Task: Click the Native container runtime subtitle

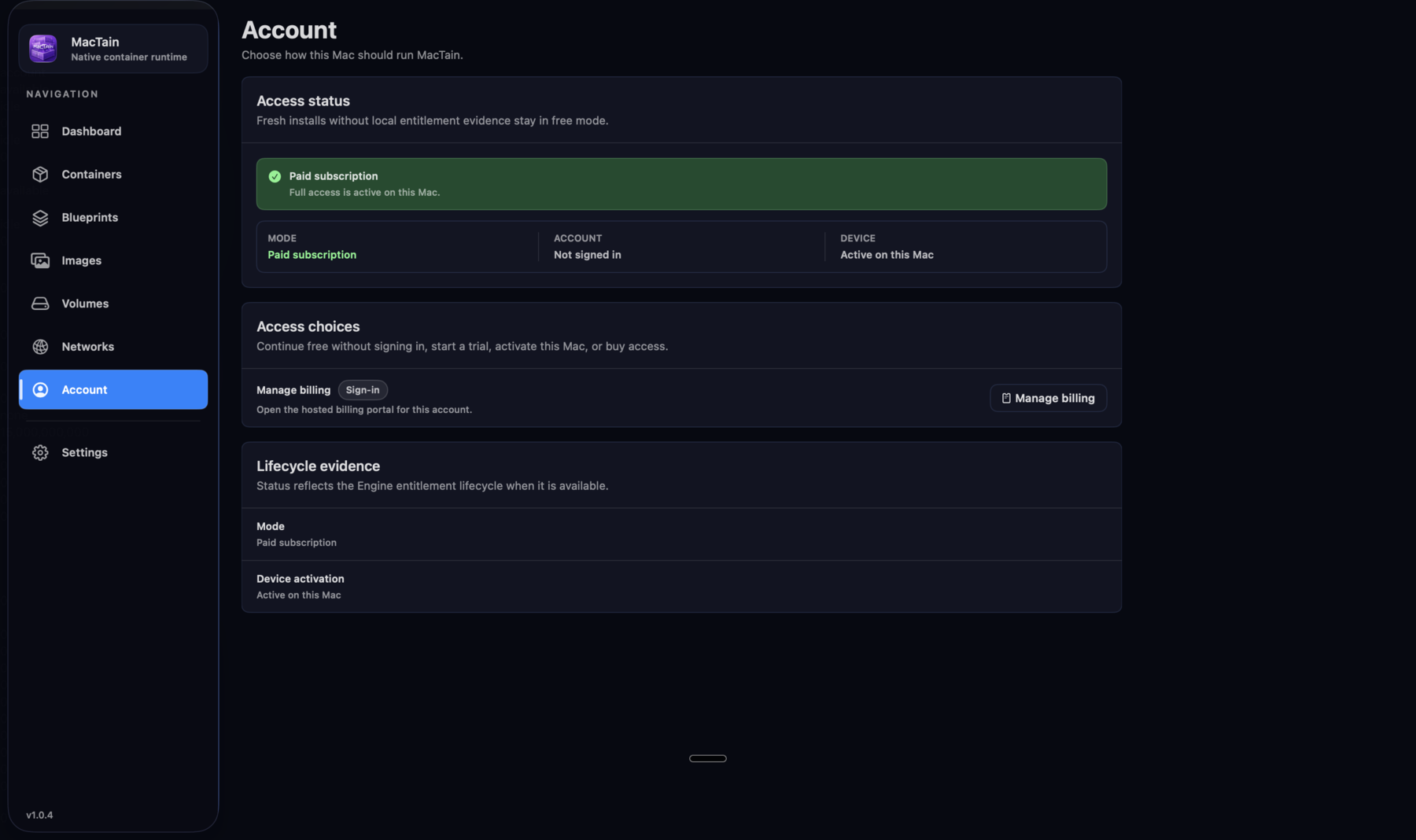Action: tap(129, 57)
